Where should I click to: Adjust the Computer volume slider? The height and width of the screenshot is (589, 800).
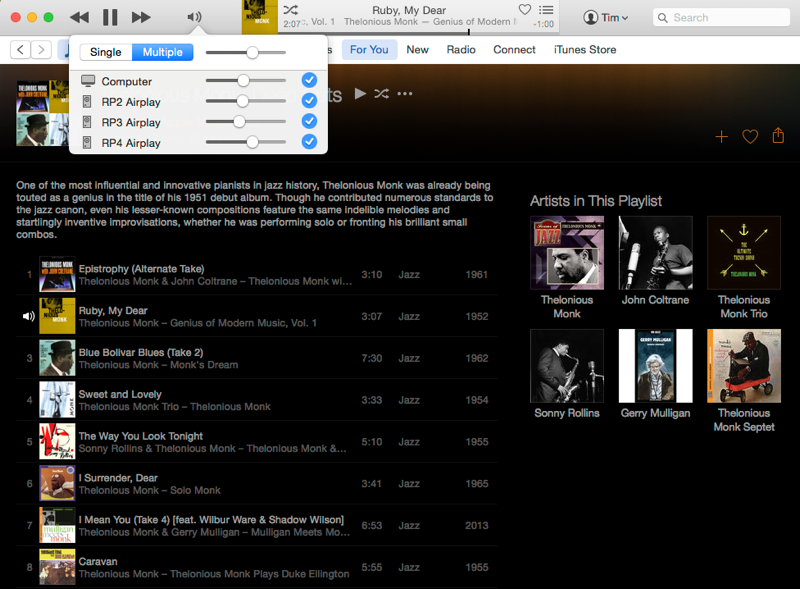pos(245,81)
